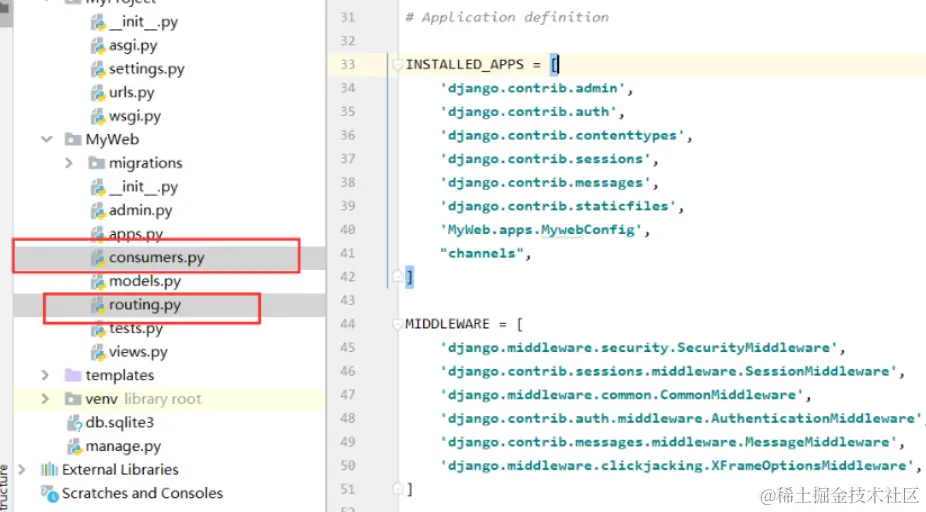
Task: Open asgi.py file
Action: click(x=133, y=45)
